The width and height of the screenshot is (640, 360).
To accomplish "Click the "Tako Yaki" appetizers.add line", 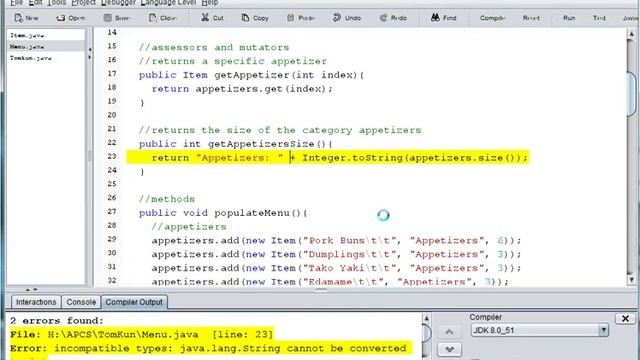I will [336, 269].
